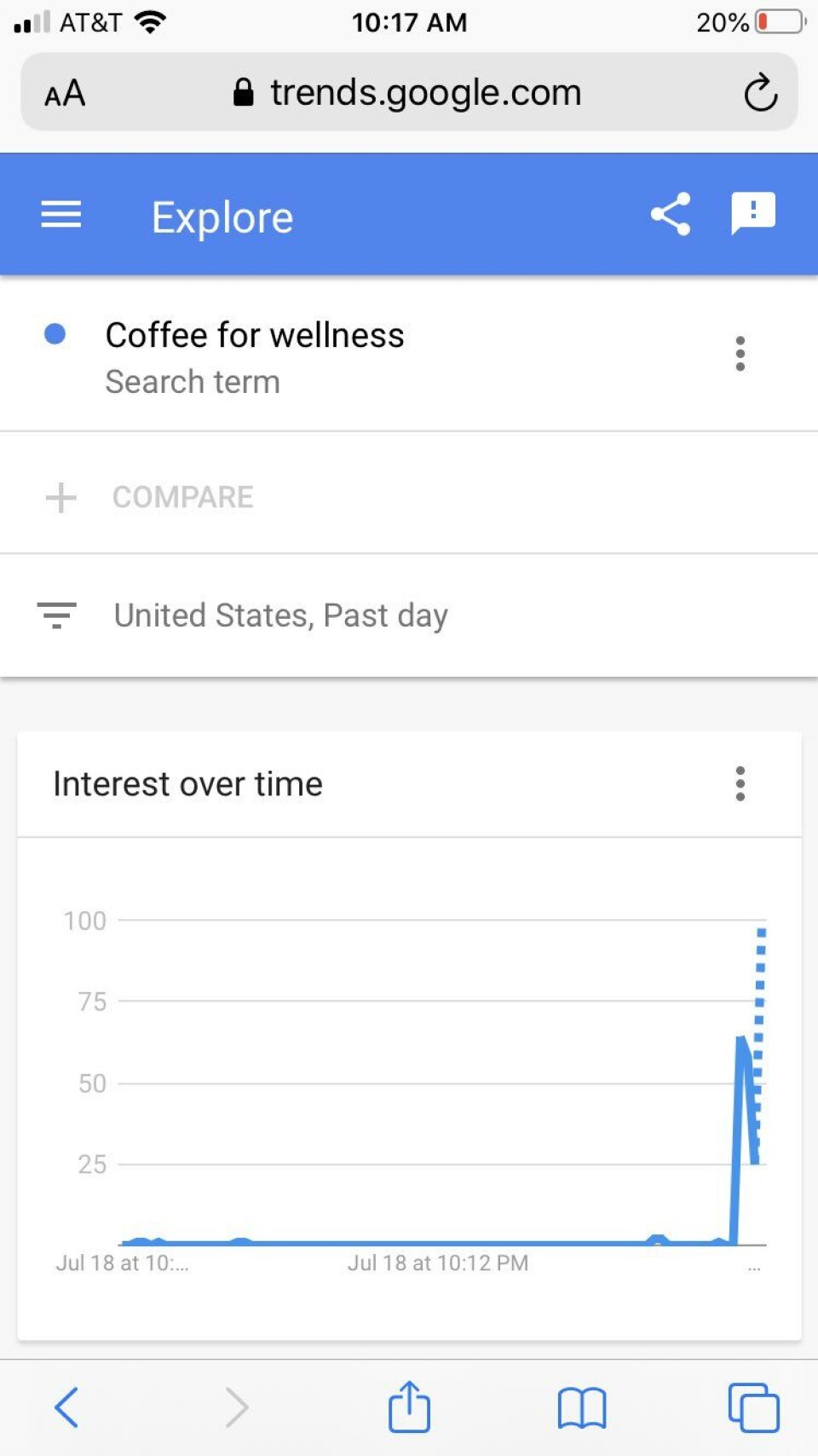Tap the share icon in Explore header

click(x=671, y=214)
